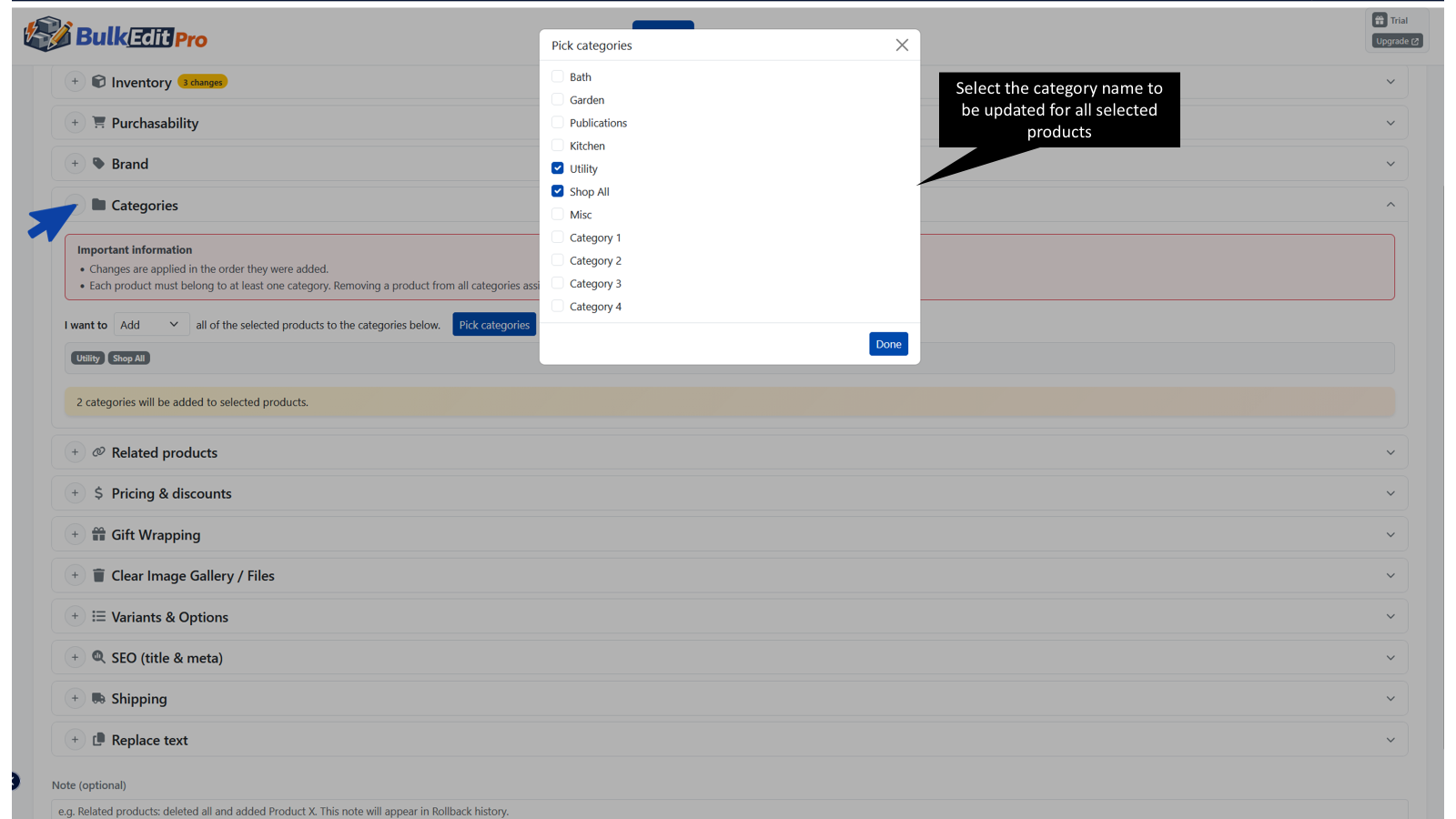Open the Add action dropdown
The image size is (1456, 819).
tap(151, 324)
